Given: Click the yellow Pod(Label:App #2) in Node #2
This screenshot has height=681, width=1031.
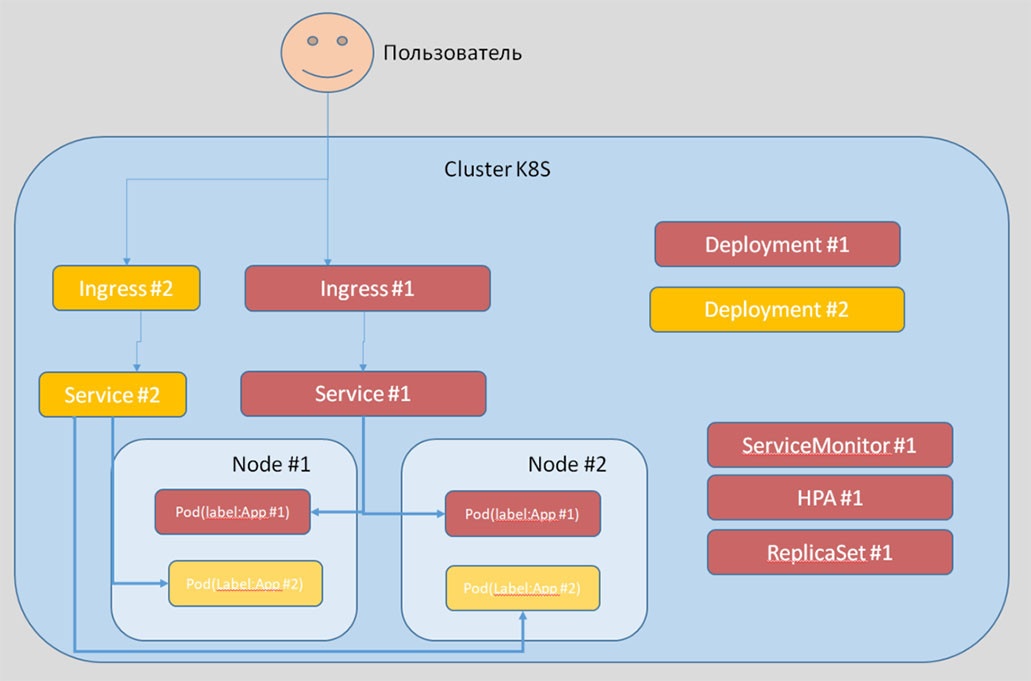Looking at the screenshot, I should [x=521, y=589].
